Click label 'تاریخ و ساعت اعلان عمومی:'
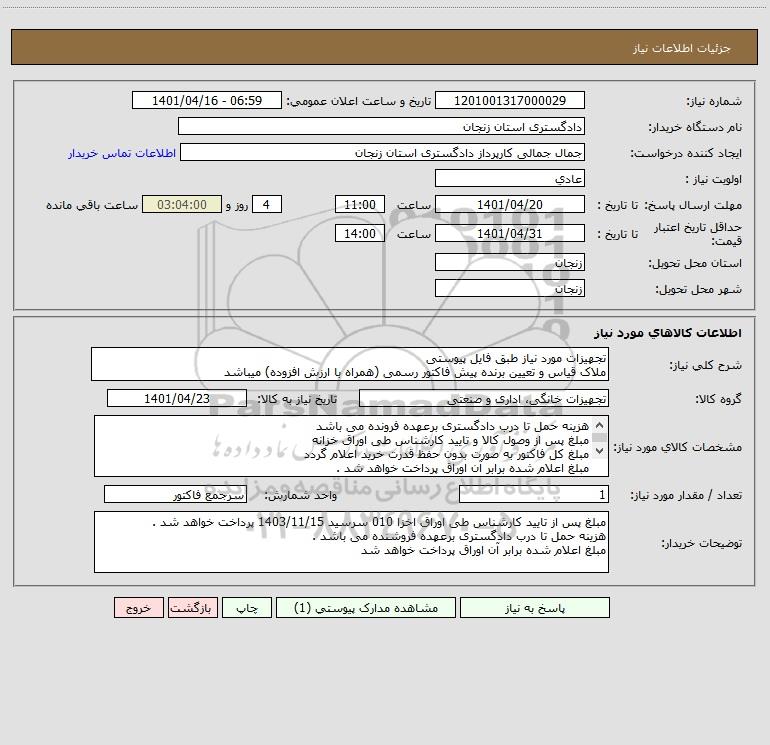Screen dimensions: 770x745 tap(358, 101)
